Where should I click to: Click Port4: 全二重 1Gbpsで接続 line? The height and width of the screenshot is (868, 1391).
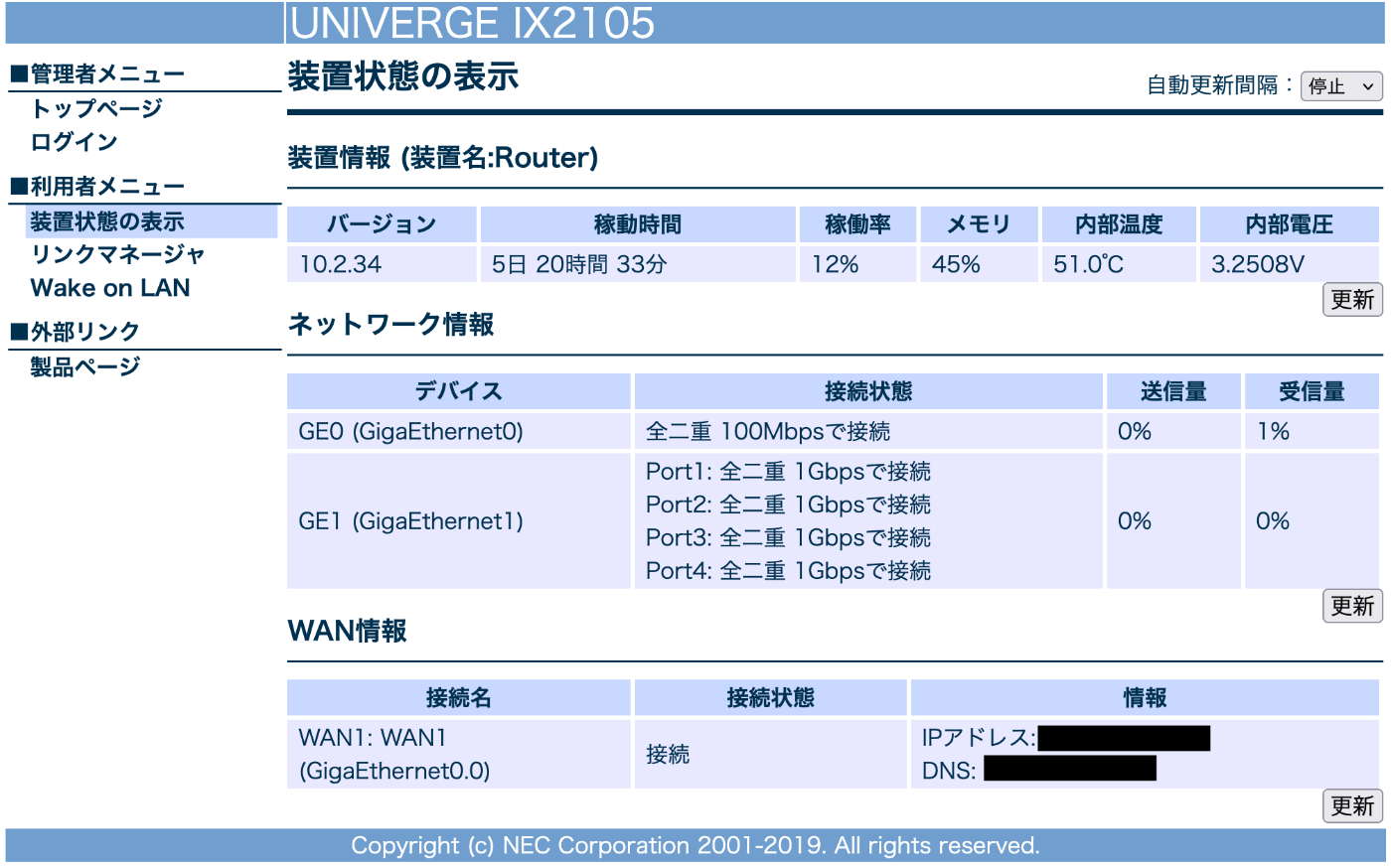click(x=788, y=571)
